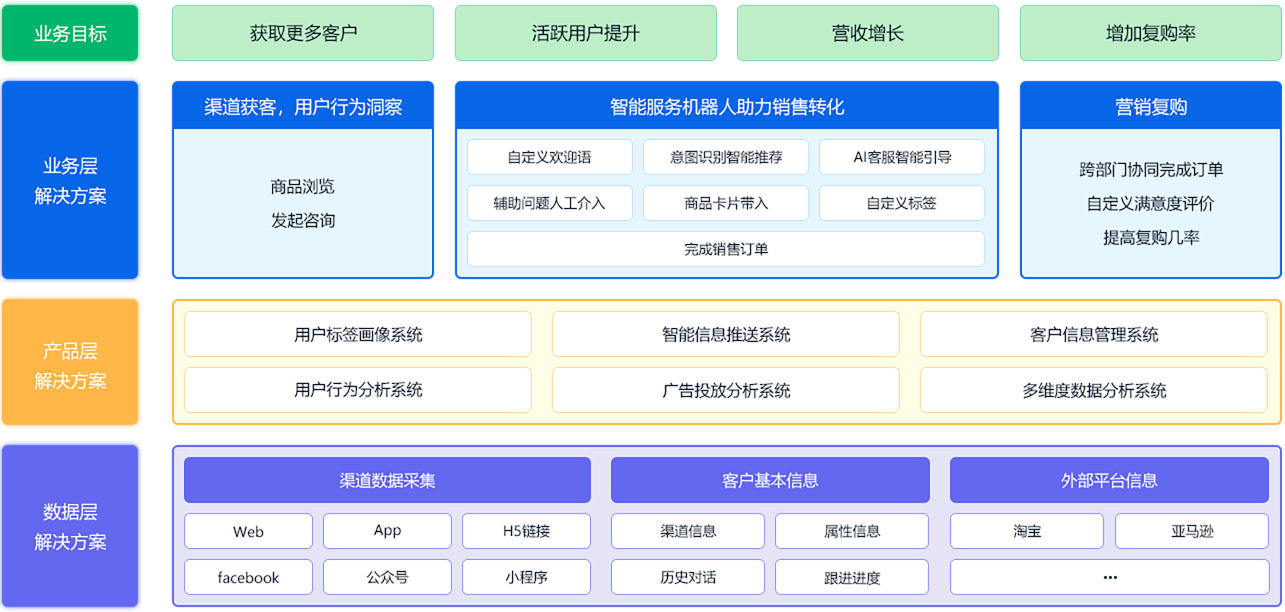Click the 业务目标 green label
1285x612 pixels.
tap(71, 33)
